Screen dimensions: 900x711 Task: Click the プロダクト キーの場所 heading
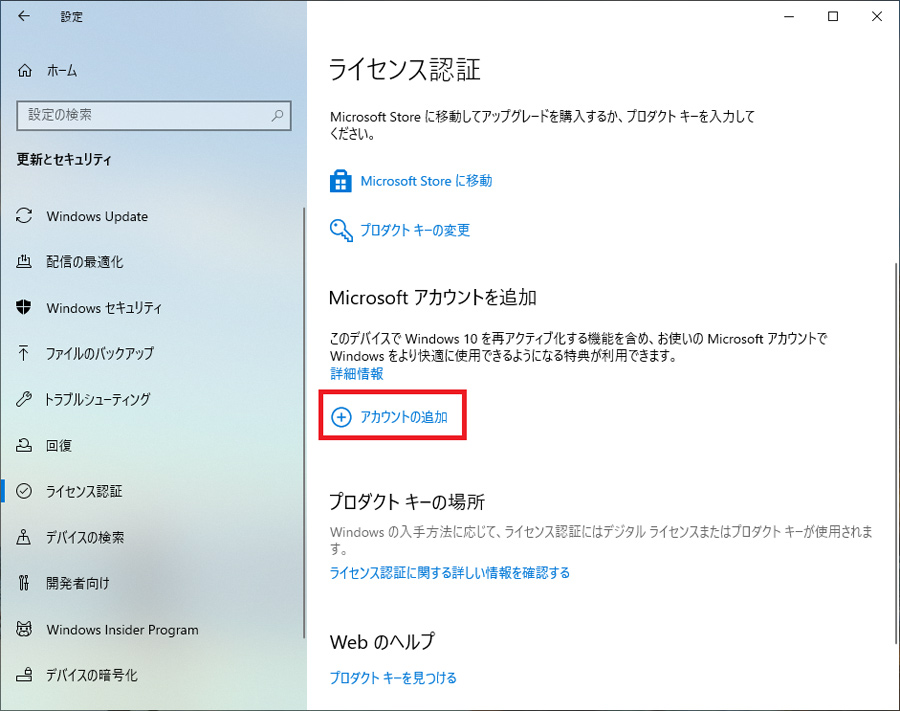coord(407,502)
